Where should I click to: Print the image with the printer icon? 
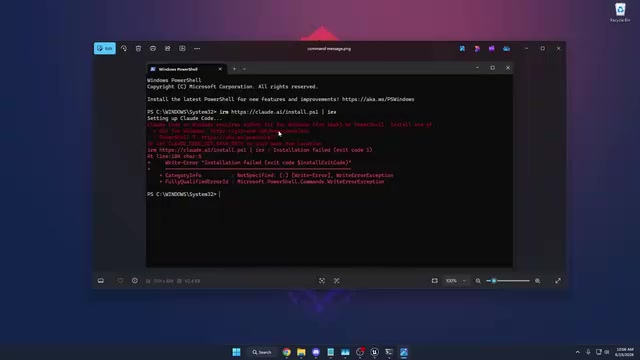tap(153, 49)
